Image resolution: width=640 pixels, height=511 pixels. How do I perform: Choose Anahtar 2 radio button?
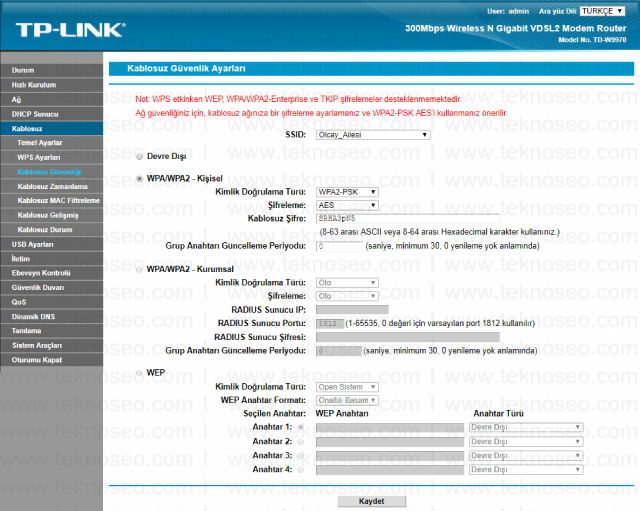coord(301,442)
